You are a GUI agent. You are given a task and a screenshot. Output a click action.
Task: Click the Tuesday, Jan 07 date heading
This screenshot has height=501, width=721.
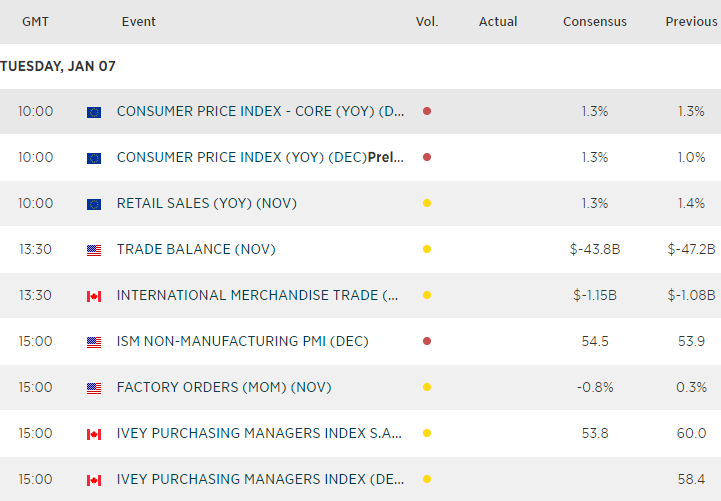59,66
